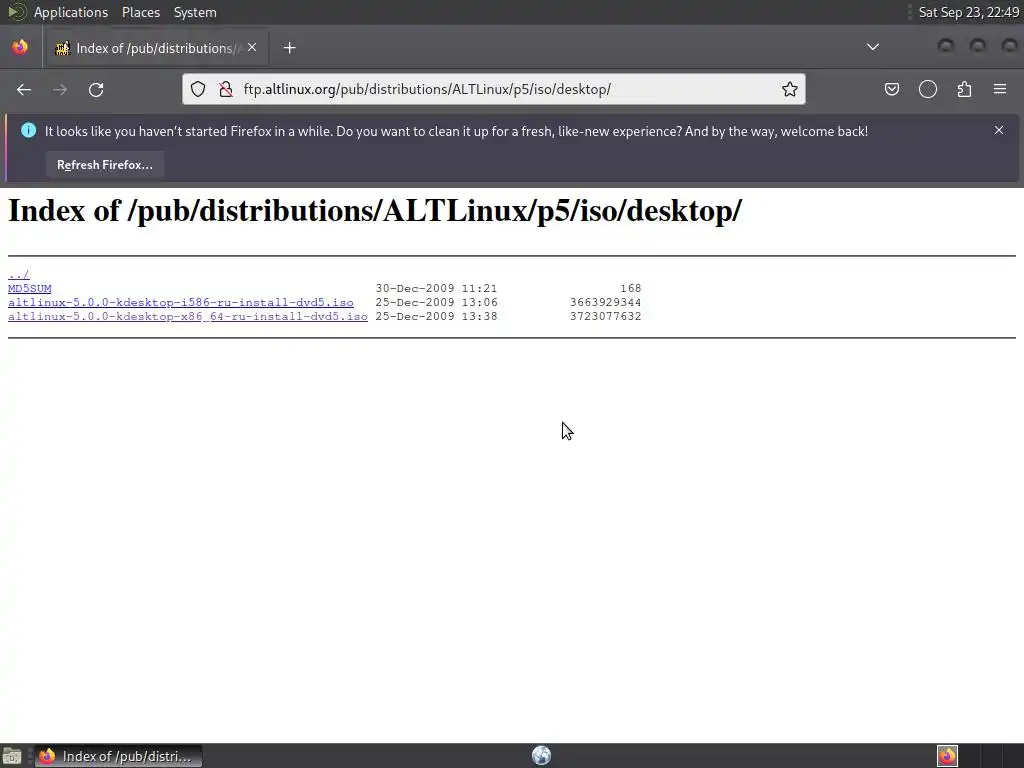Click the date 30-Dec-2009 11:21

pos(436,288)
